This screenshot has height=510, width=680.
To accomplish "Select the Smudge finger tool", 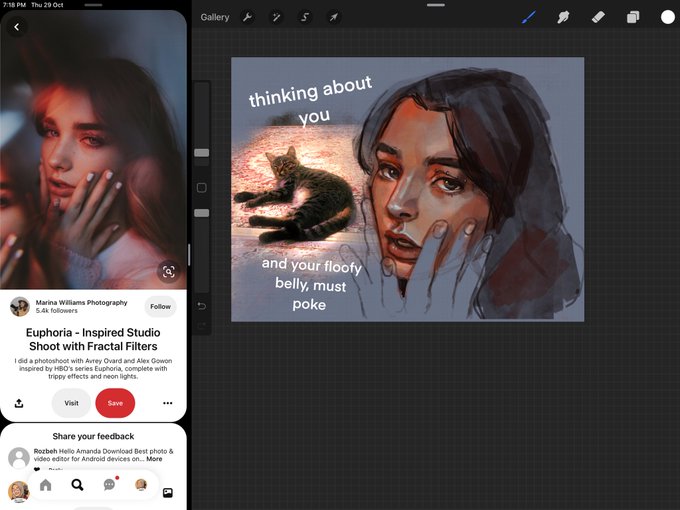I will click(563, 17).
